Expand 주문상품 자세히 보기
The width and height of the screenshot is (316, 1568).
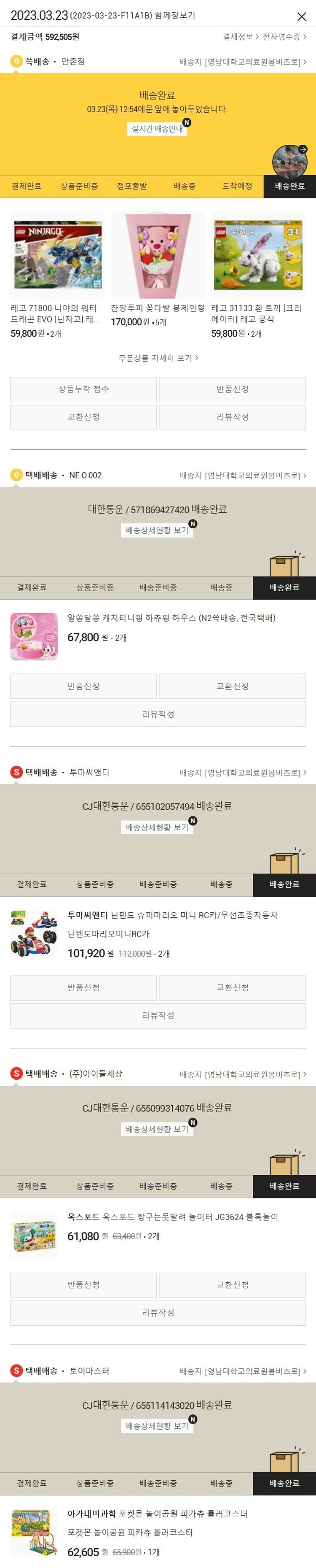[x=158, y=358]
